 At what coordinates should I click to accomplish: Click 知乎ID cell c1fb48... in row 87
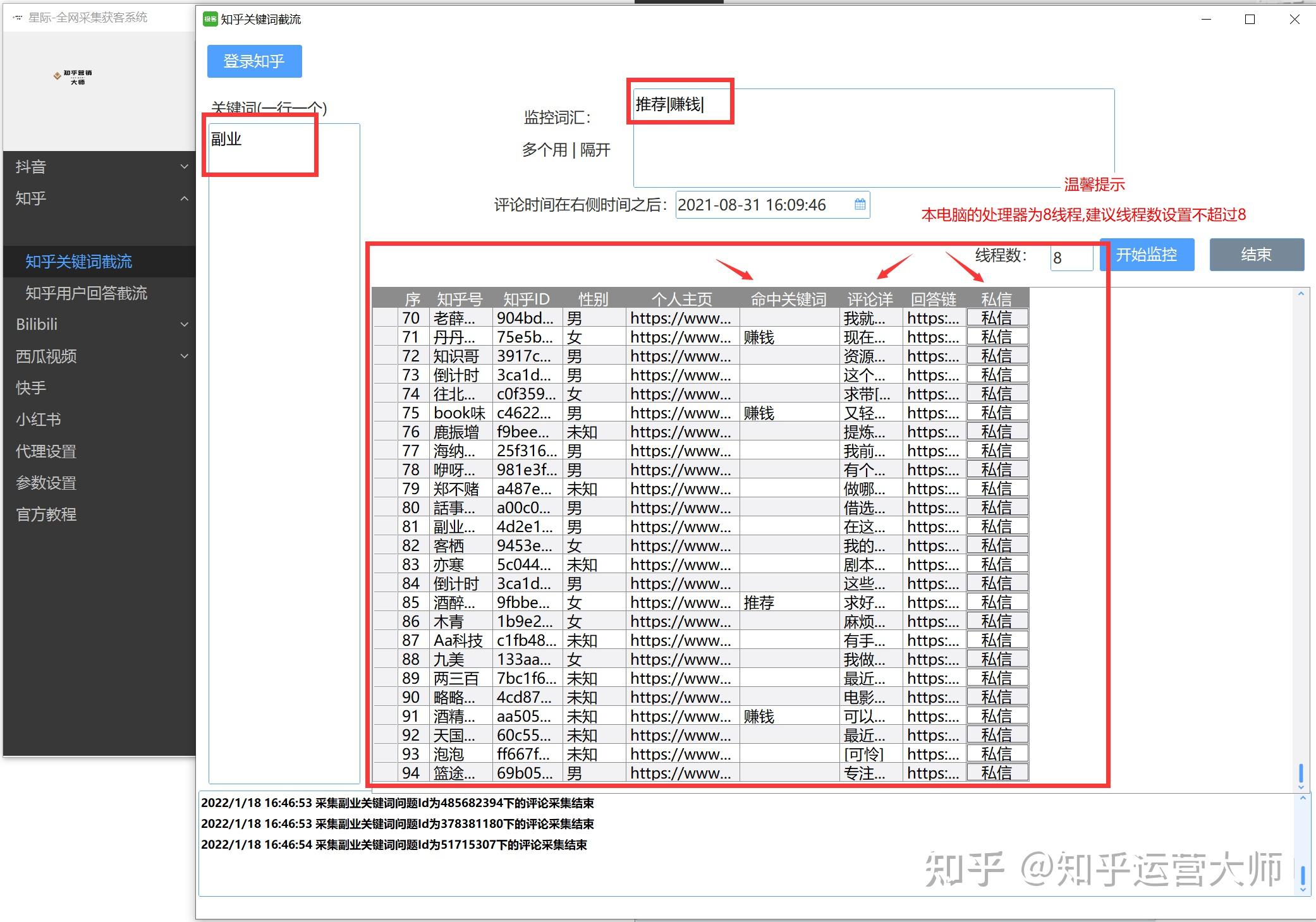pos(527,640)
